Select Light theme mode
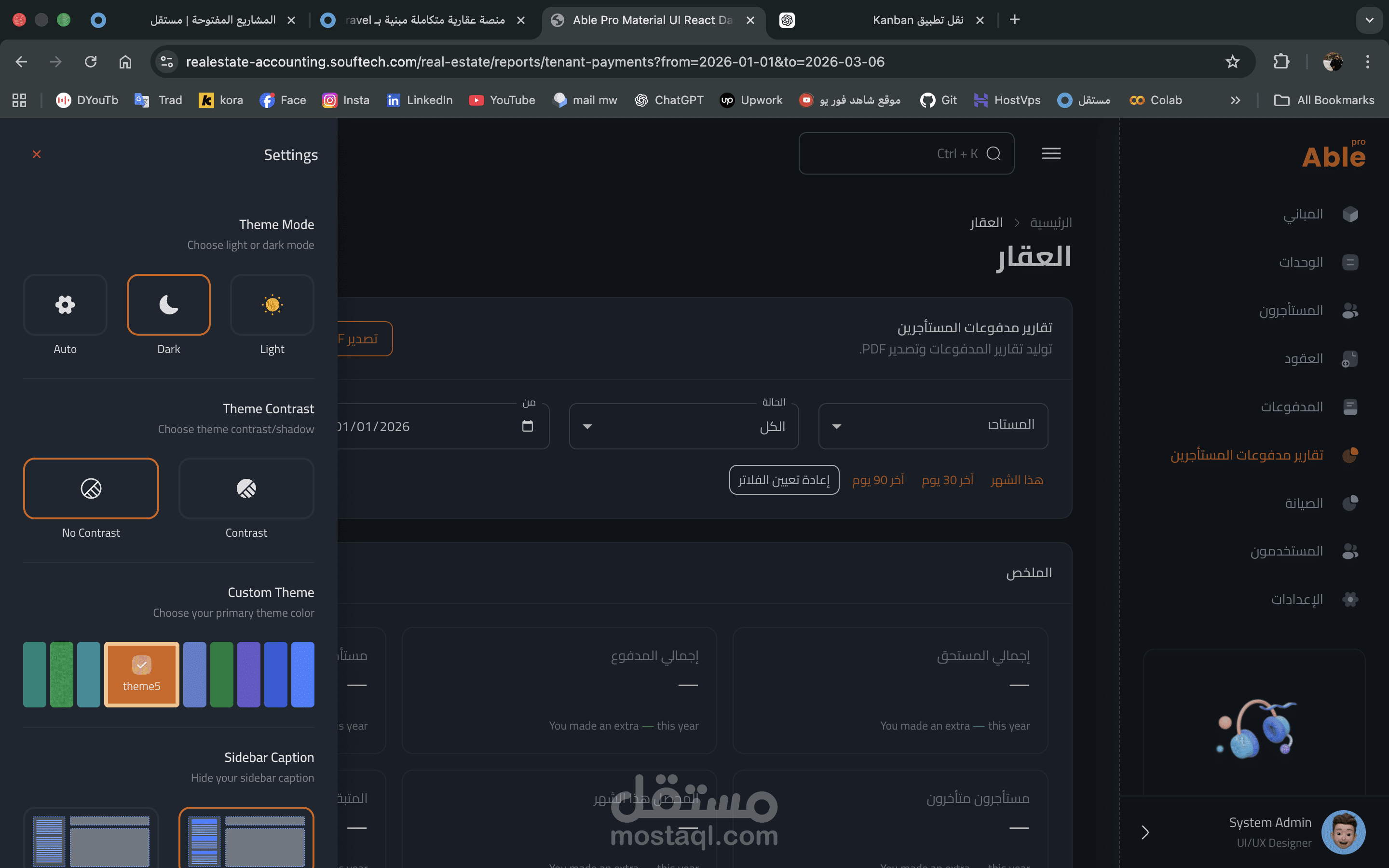This screenshot has height=868, width=1389. tap(272, 305)
